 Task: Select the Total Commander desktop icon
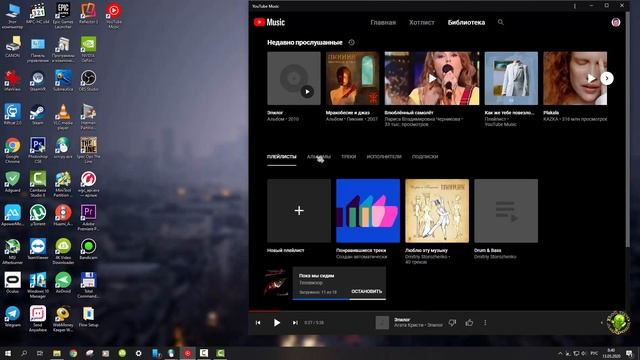pyautogui.click(x=88, y=285)
